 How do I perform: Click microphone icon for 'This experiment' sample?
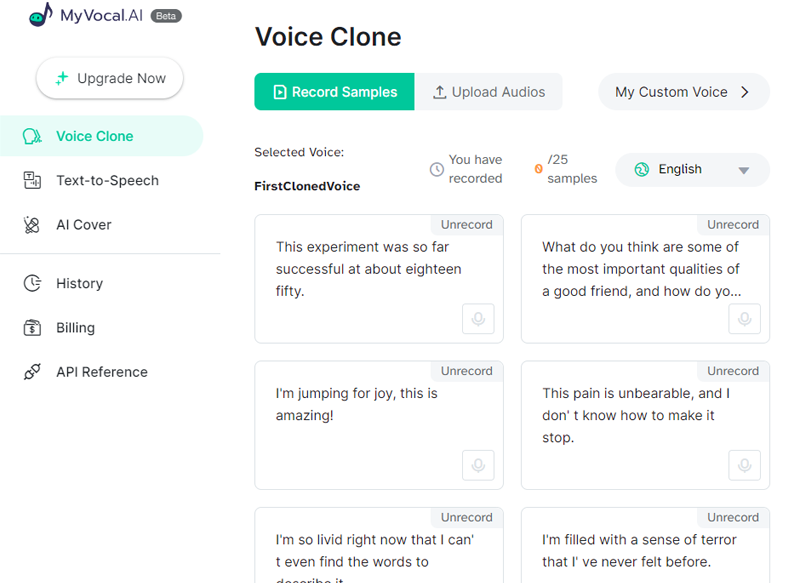click(x=478, y=319)
